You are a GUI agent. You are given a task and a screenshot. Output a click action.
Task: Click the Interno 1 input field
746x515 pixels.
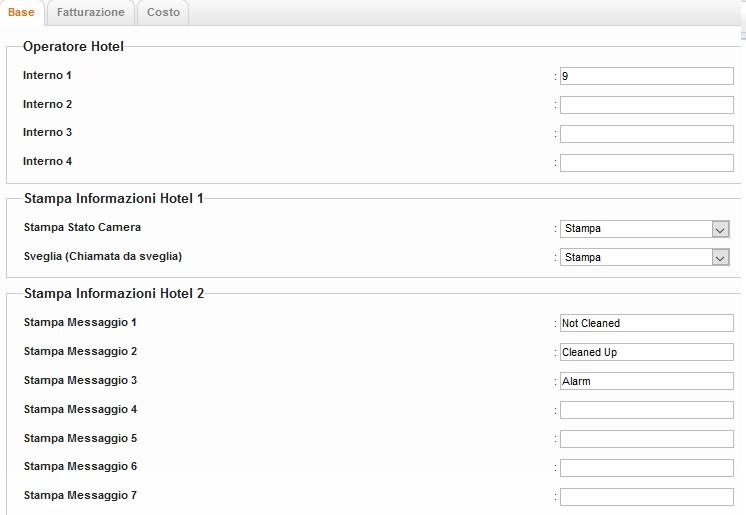[646, 76]
